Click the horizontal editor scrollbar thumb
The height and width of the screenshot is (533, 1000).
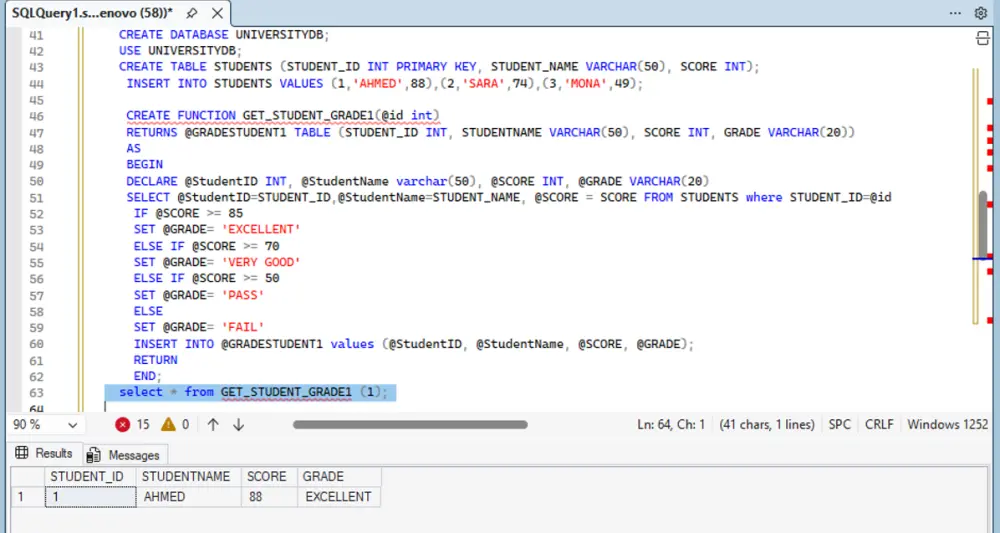coord(410,425)
